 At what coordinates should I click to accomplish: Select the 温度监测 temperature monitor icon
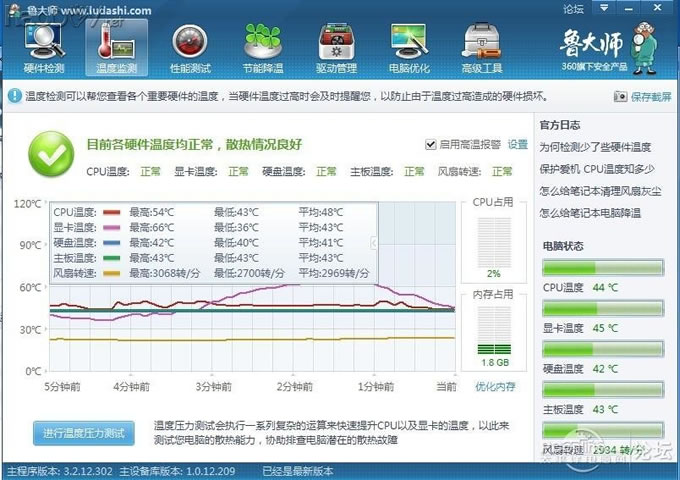pyautogui.click(x=116, y=47)
